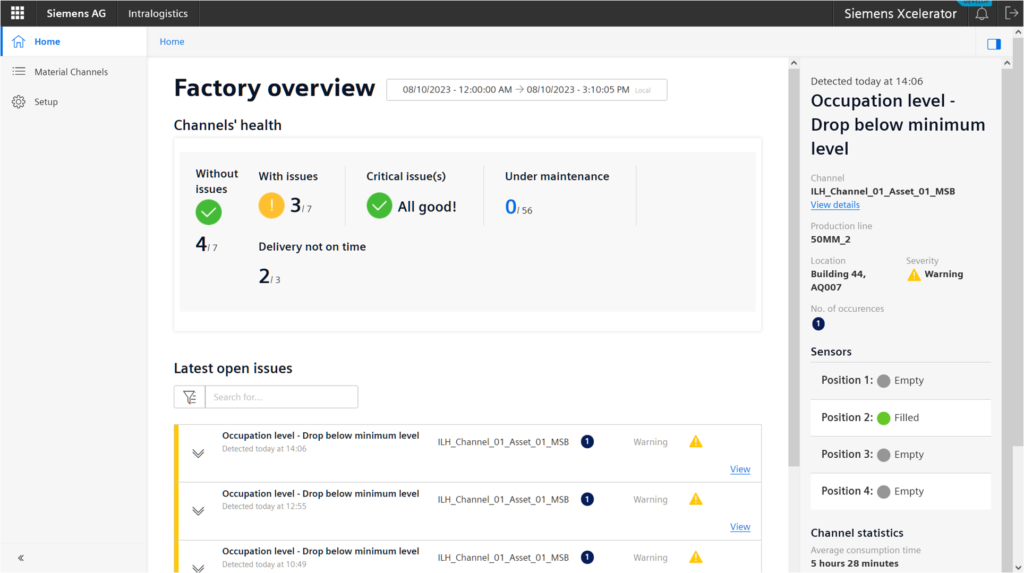Click No. of occurrences badge in details panel
1024x573 pixels.
click(818, 324)
